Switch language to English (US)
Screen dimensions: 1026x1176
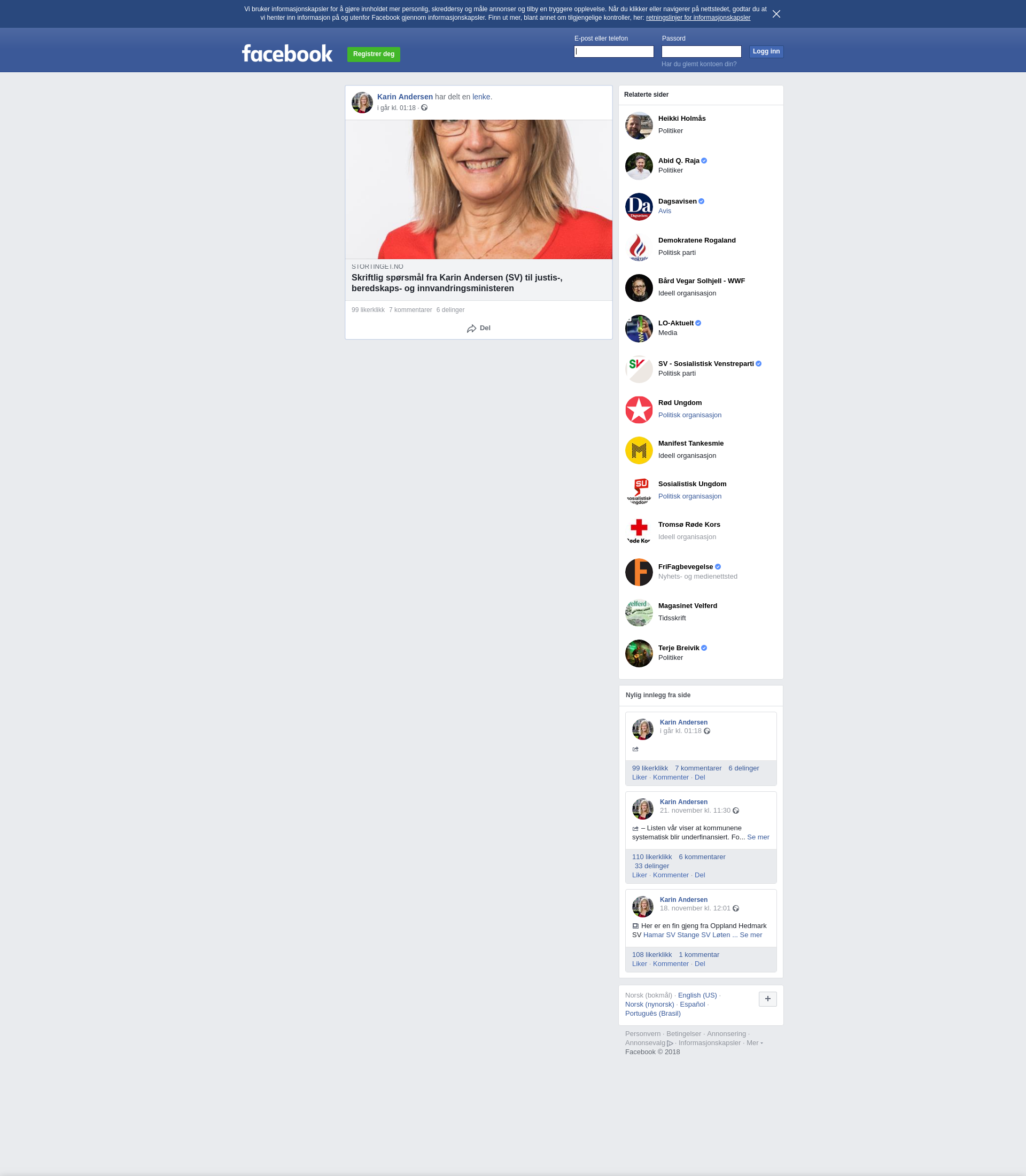point(697,995)
